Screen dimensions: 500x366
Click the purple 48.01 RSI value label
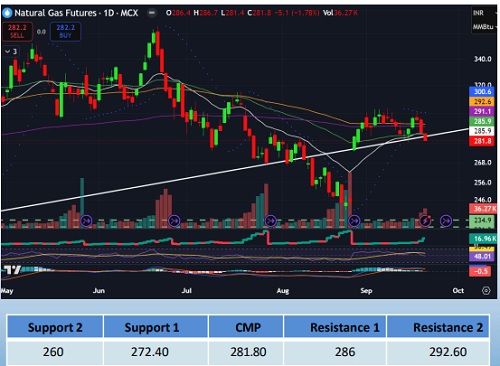tap(482, 256)
